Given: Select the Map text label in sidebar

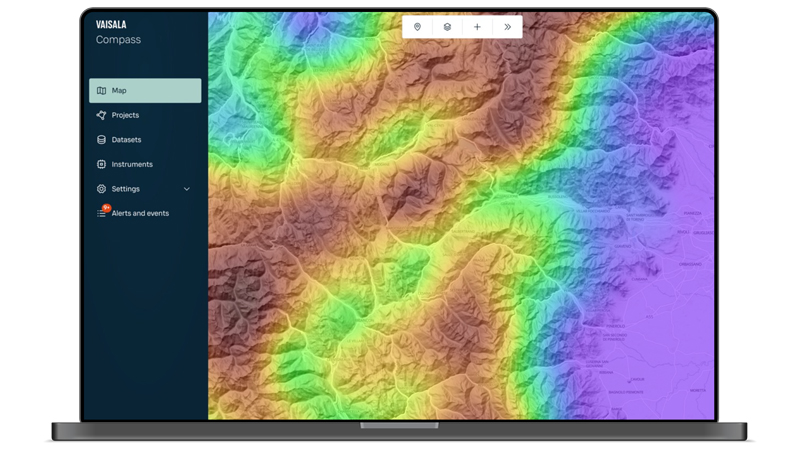Looking at the screenshot, I should coord(119,91).
